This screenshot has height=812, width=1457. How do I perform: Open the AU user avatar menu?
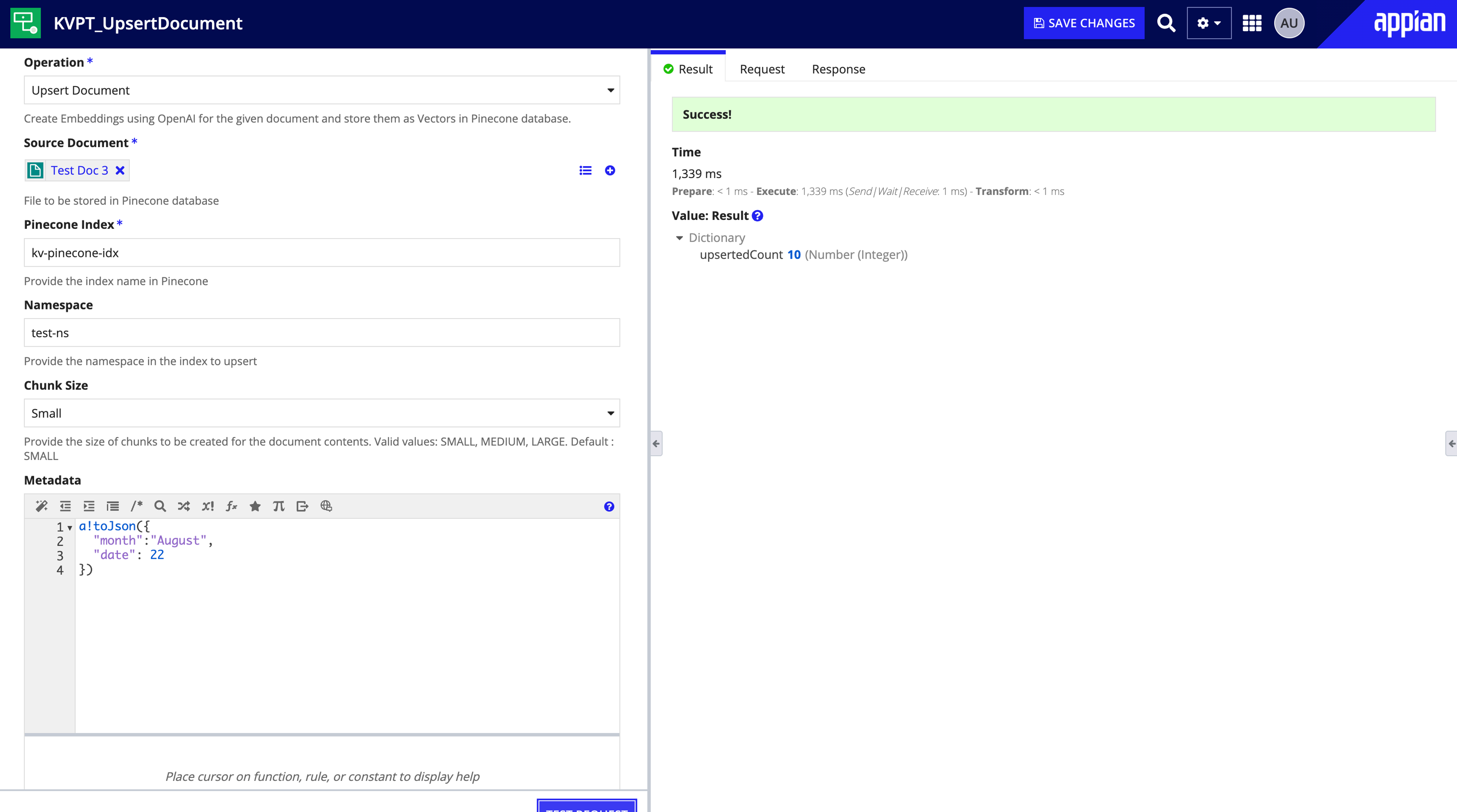[1289, 23]
